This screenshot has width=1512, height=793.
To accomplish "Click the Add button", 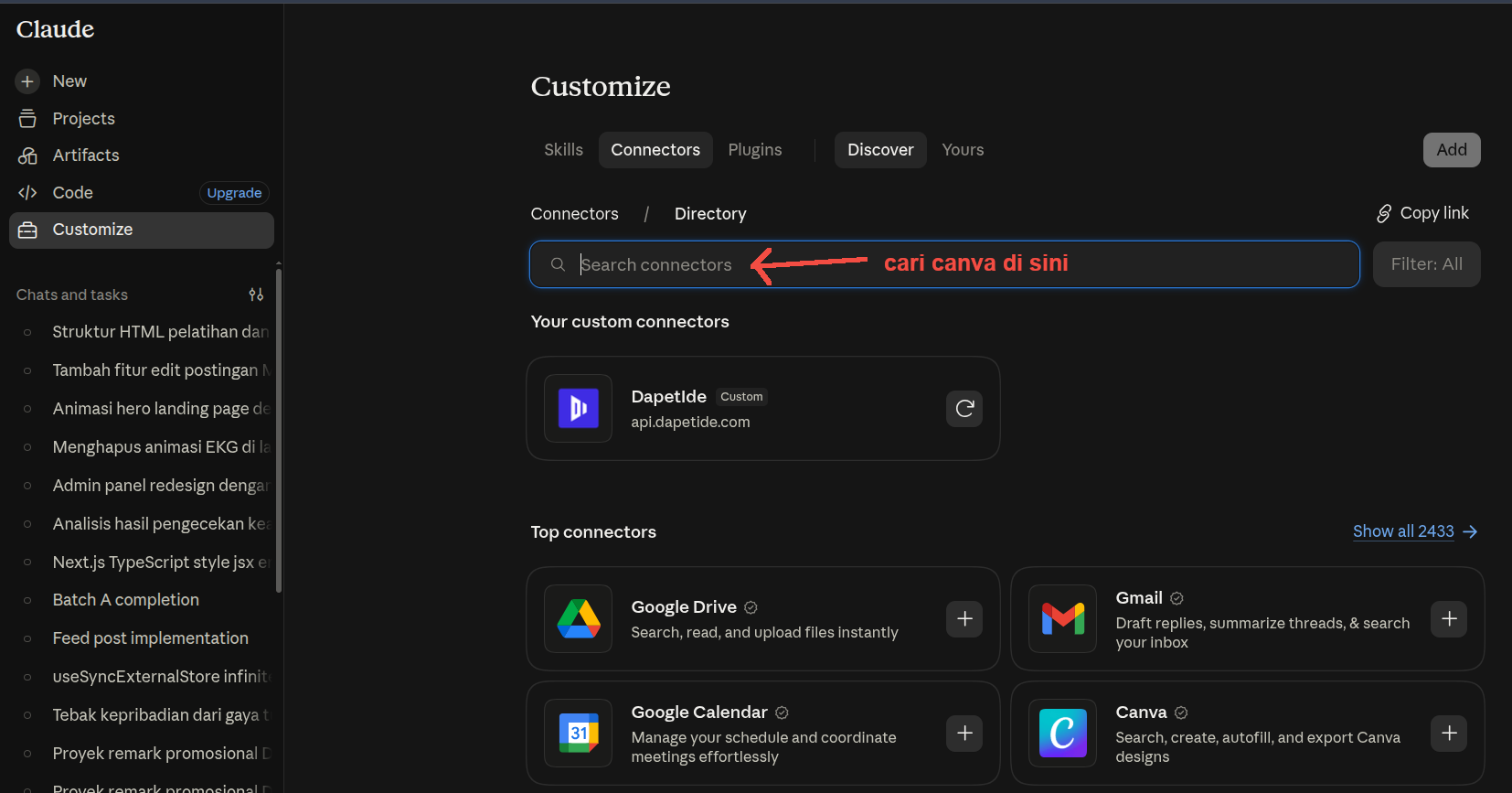I will pos(1452,150).
